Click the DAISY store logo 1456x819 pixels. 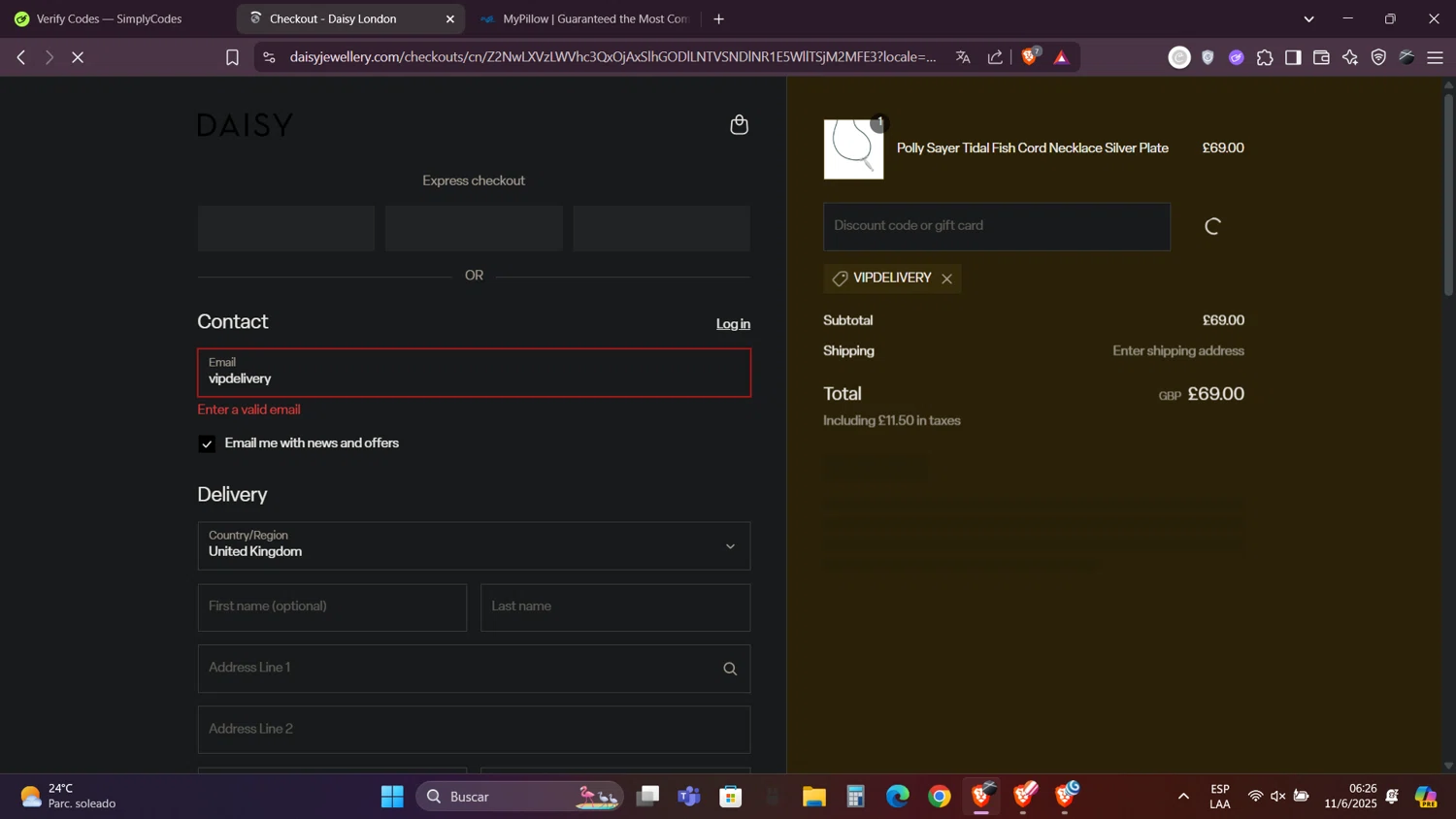click(x=245, y=124)
